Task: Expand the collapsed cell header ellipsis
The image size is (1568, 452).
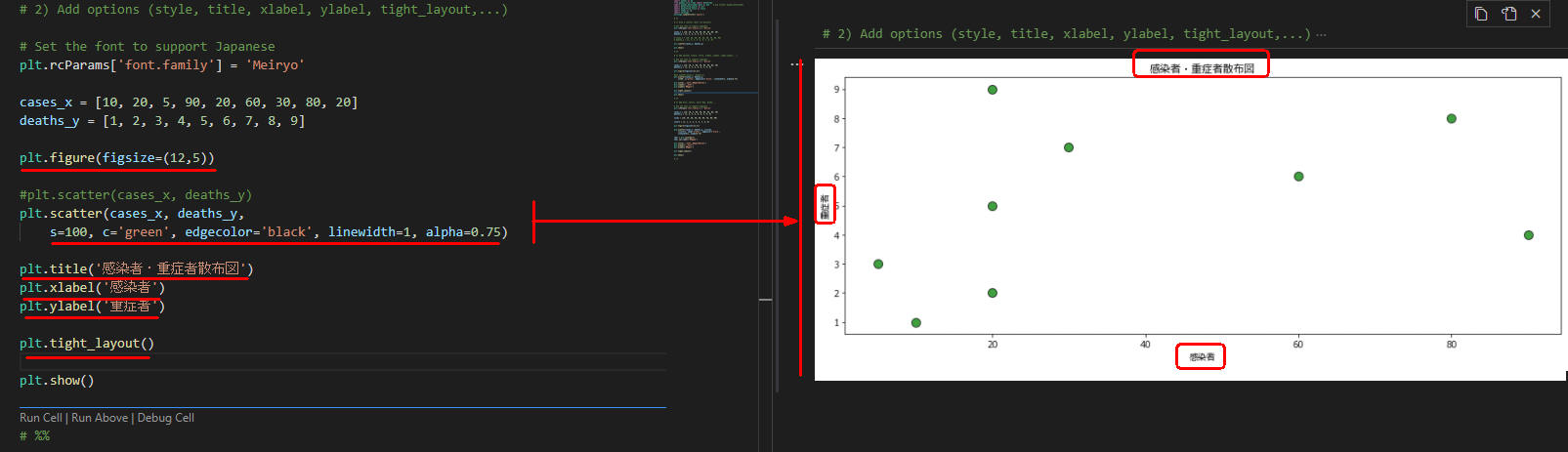Action: [x=1322, y=34]
